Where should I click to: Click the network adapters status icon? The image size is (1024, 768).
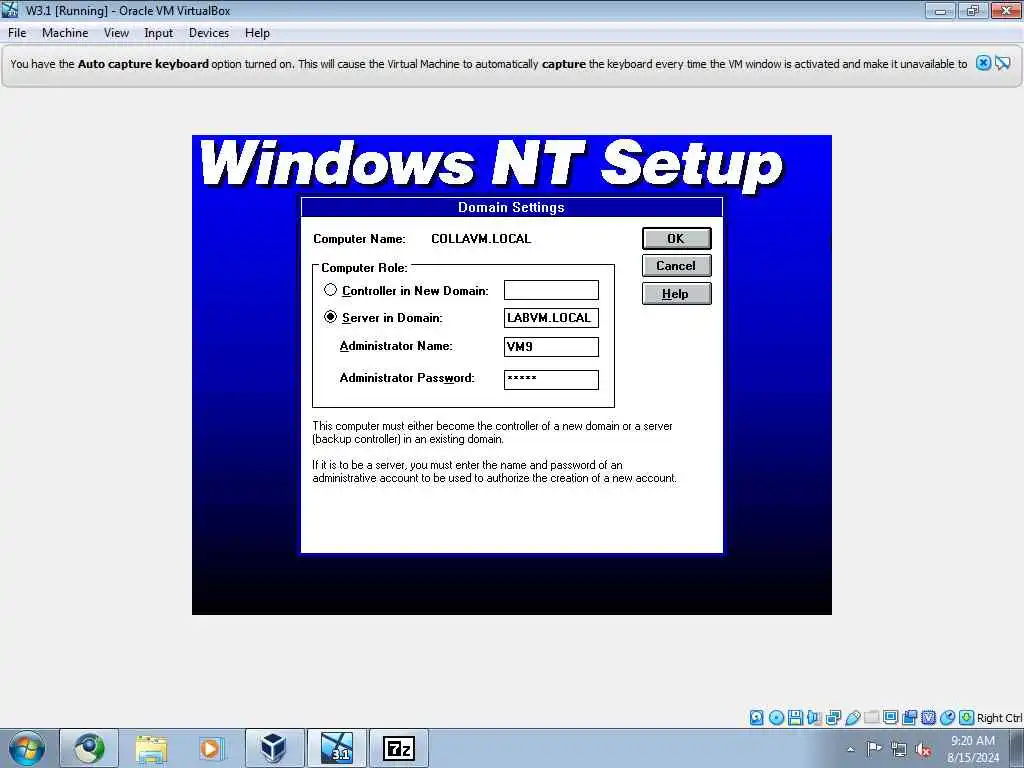(833, 718)
